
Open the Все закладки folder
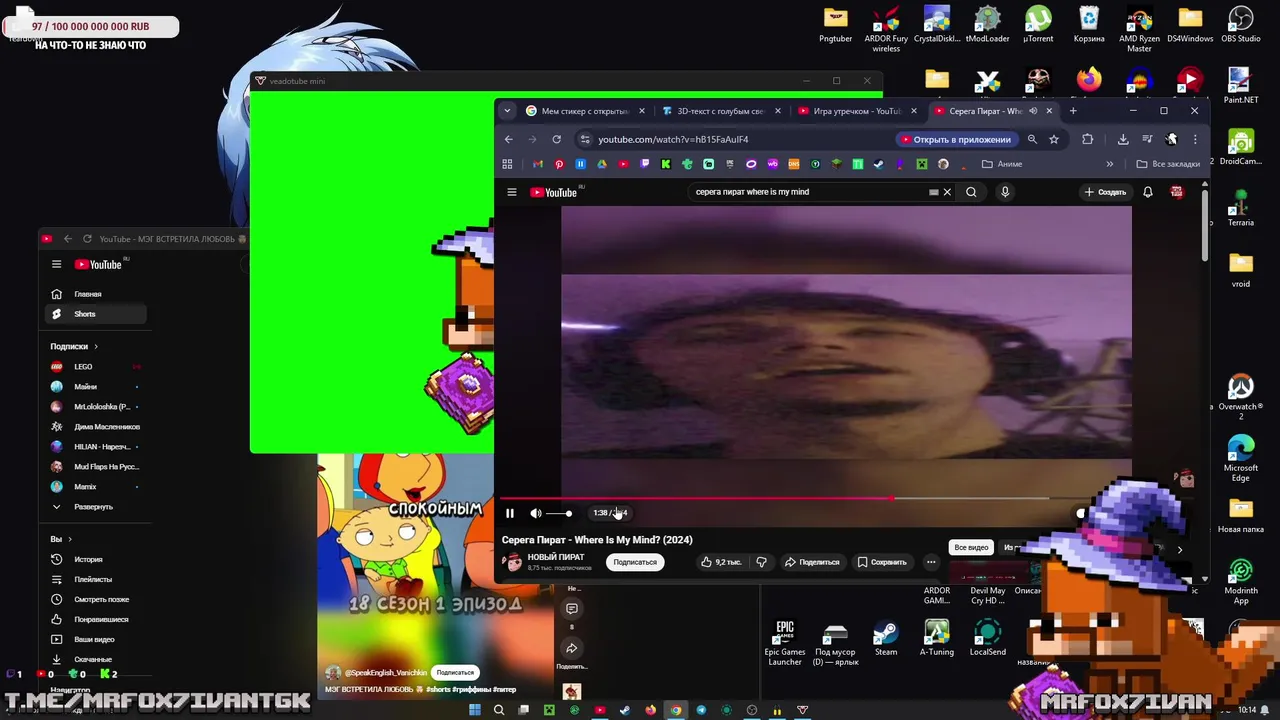tap(1168, 164)
